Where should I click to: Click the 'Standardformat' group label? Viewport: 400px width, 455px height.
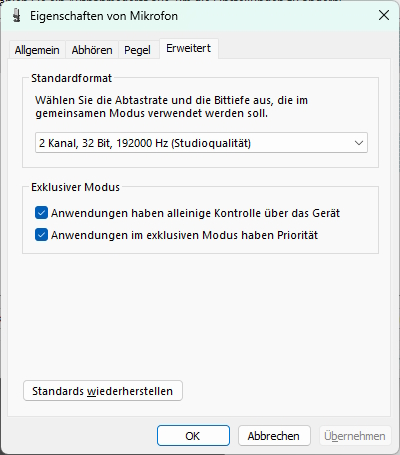pos(71,78)
